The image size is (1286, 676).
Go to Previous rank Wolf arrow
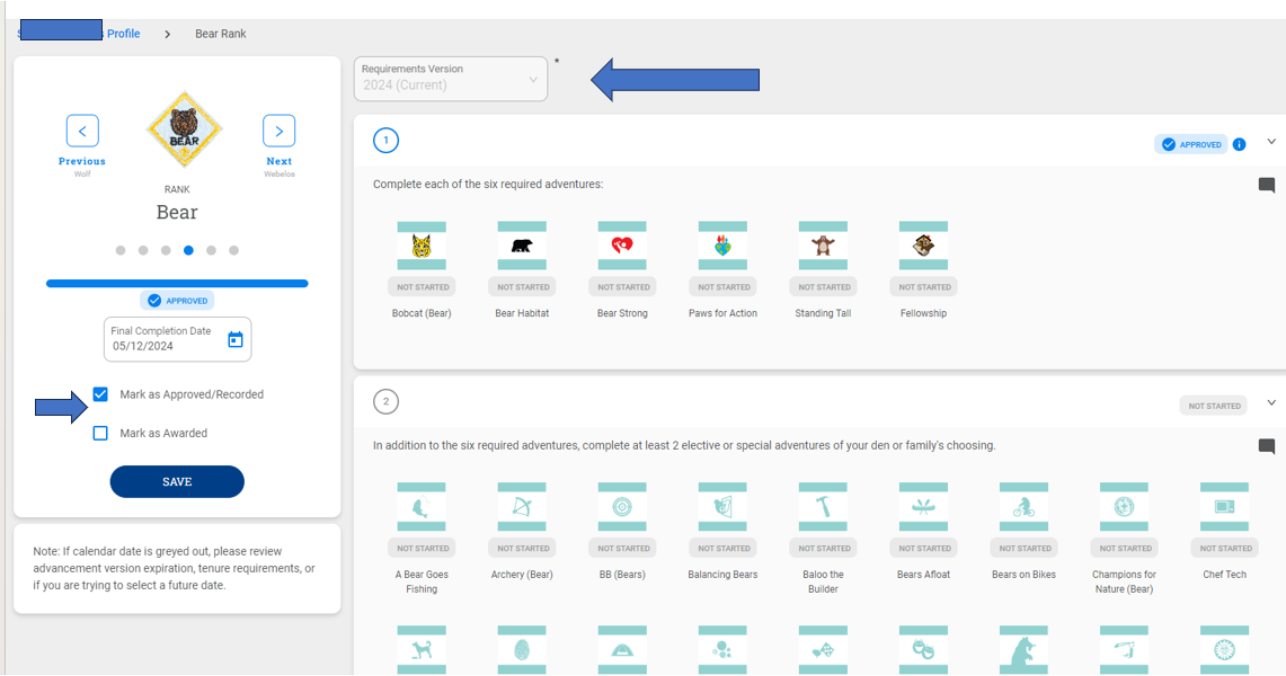tap(82, 131)
